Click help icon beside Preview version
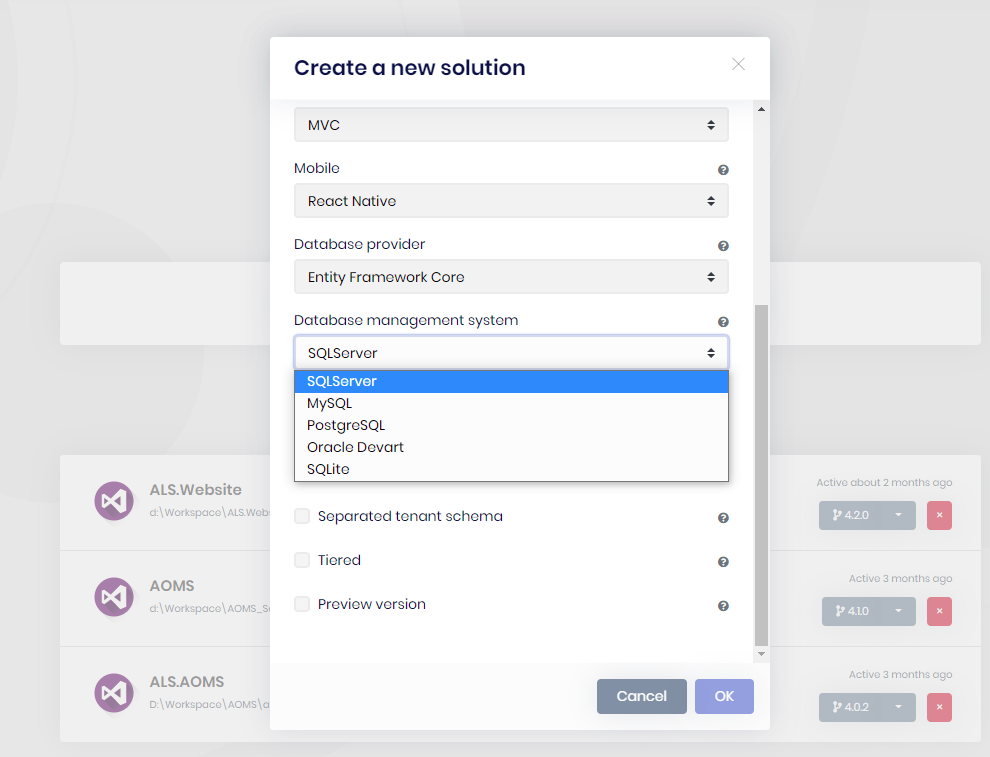Viewport: 990px width, 757px height. [723, 606]
